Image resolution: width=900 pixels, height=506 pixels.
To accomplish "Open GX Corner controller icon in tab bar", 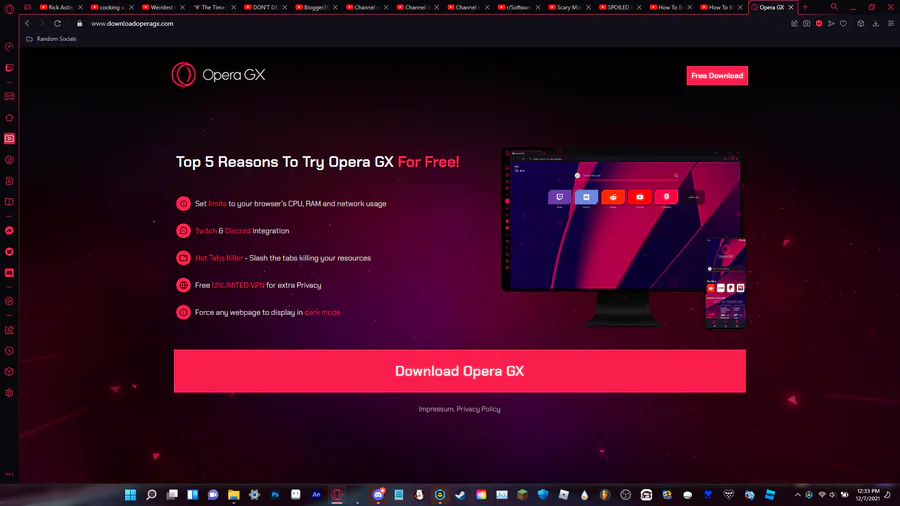I will coord(28,7).
